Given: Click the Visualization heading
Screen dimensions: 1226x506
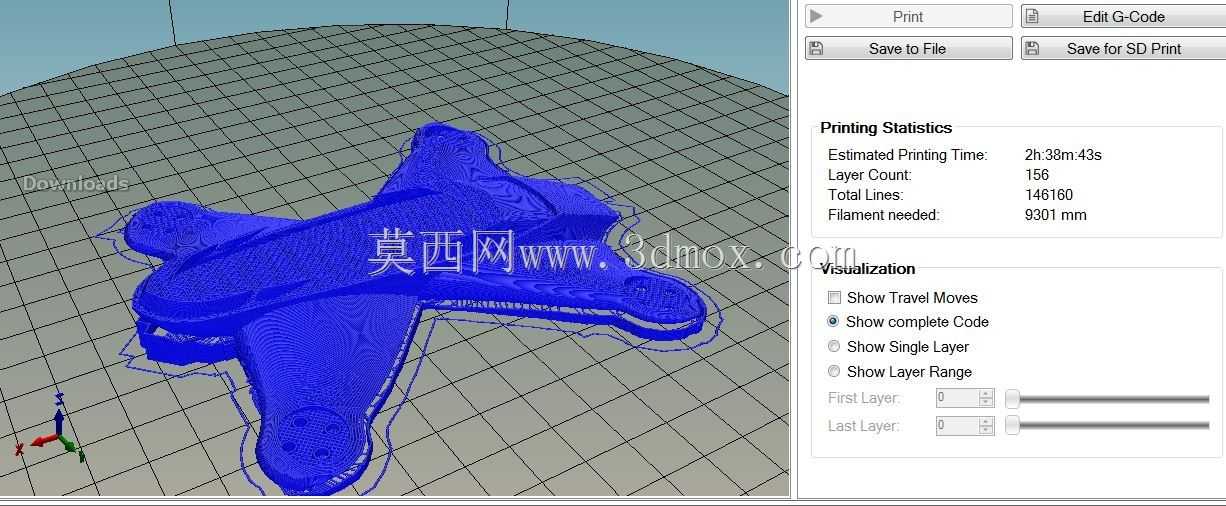Looking at the screenshot, I should [867, 269].
